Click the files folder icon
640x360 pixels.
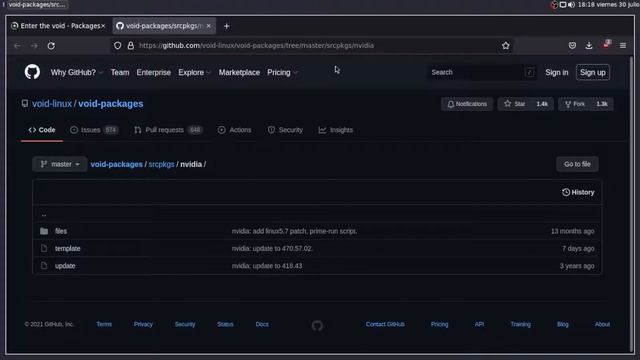(44, 231)
